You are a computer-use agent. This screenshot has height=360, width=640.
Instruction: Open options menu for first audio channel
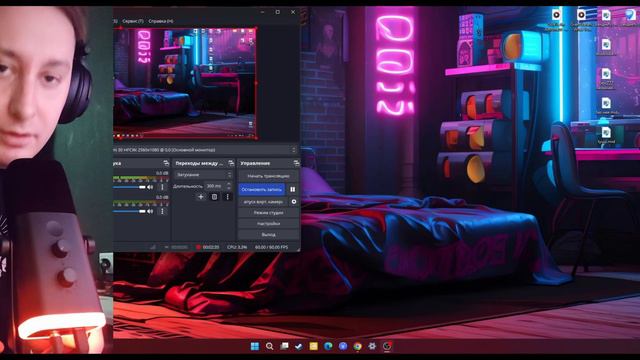[162, 187]
